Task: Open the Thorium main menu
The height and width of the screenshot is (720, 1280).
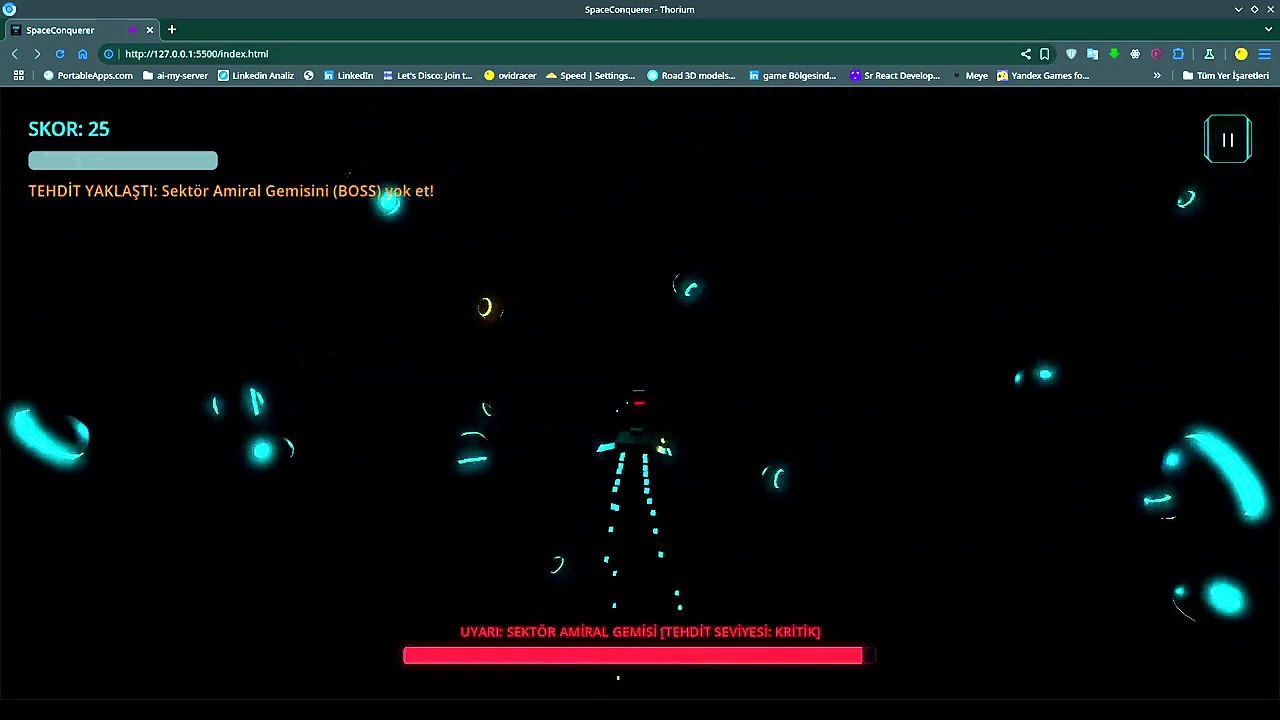Action: (1264, 54)
